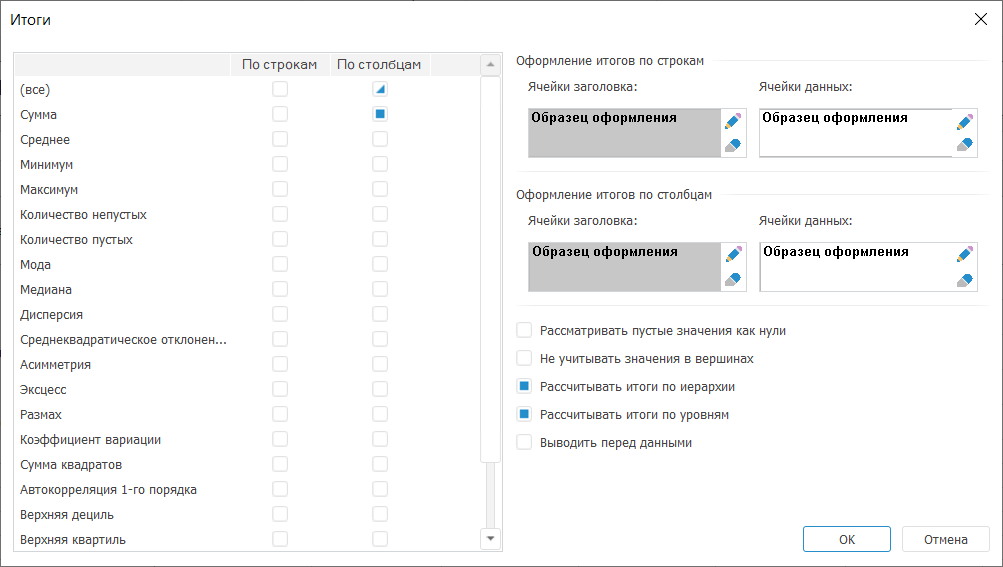Edit row totals data cells formatting (pencil)
The width and height of the screenshot is (1003, 567).
click(964, 121)
